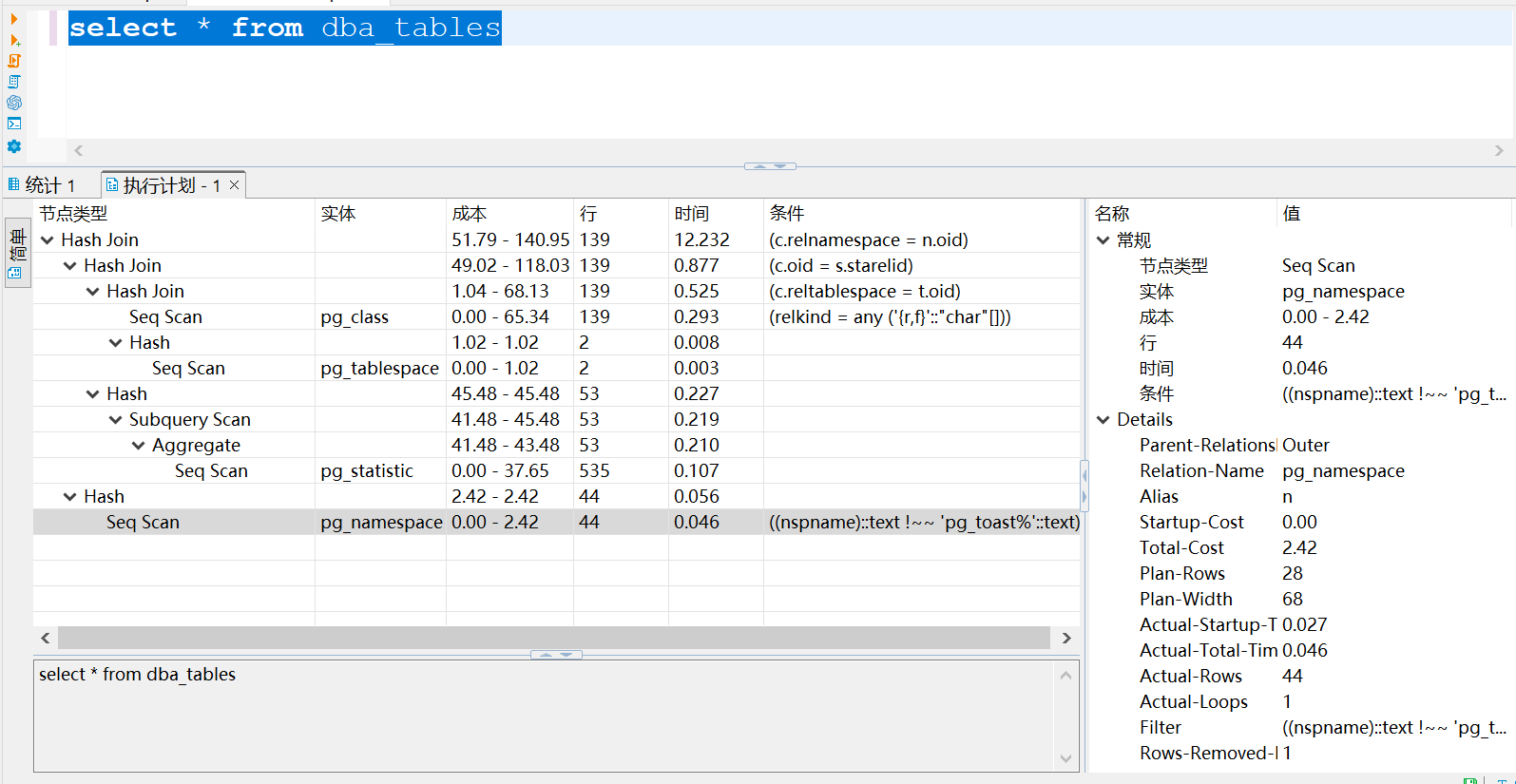Toggle the vertical 简单 view side tab
The image size is (1516, 784).
(x=17, y=252)
